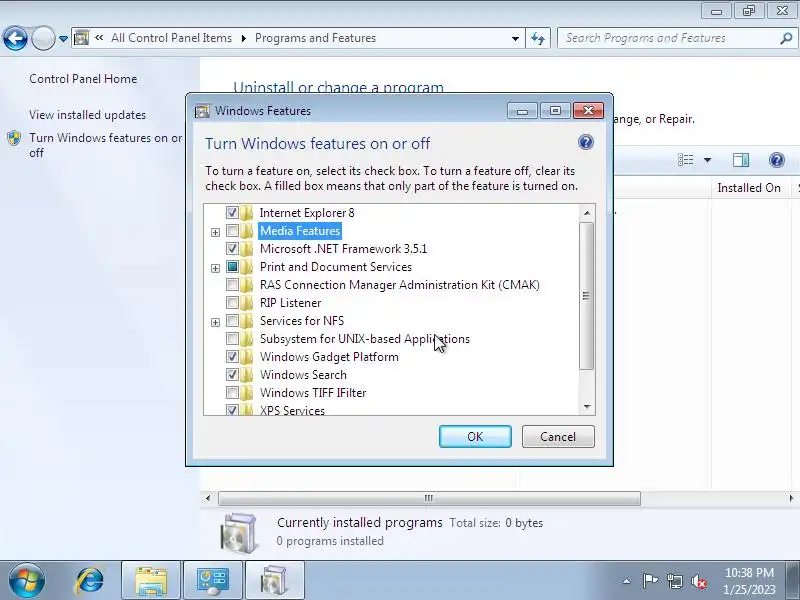This screenshot has height=600, width=800.
Task: Click the features list scrollbar thumb
Action: coord(586,296)
